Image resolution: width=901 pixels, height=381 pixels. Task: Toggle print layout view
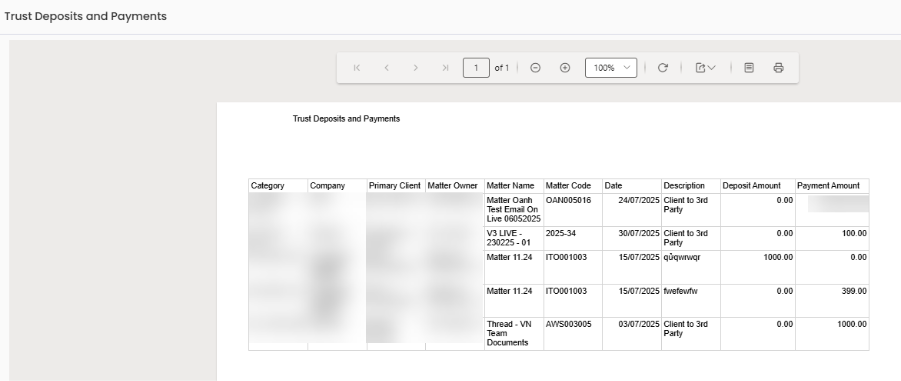pyautogui.click(x=749, y=68)
